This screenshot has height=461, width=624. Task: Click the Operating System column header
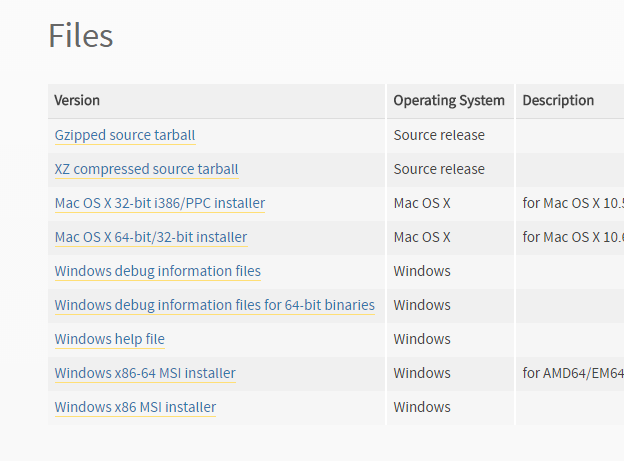[449, 101]
